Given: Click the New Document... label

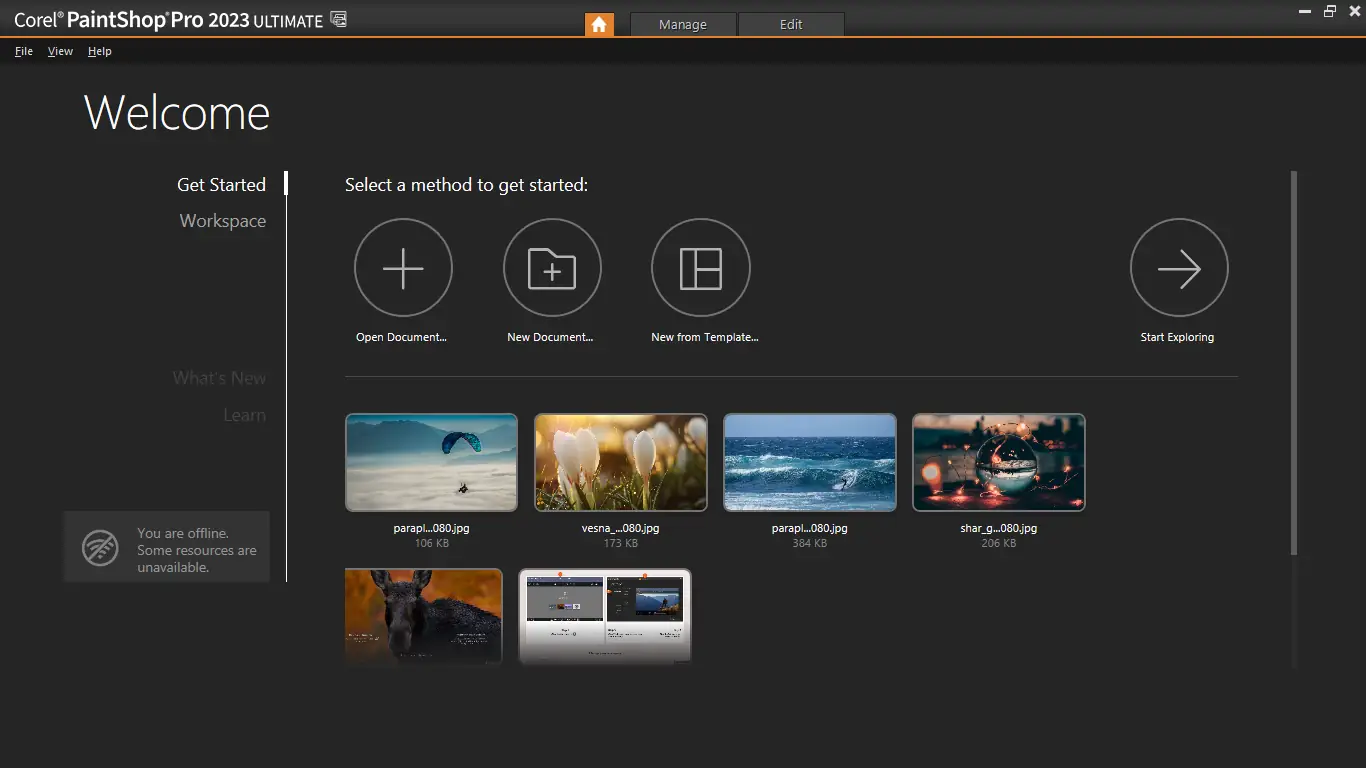Looking at the screenshot, I should pyautogui.click(x=550, y=337).
